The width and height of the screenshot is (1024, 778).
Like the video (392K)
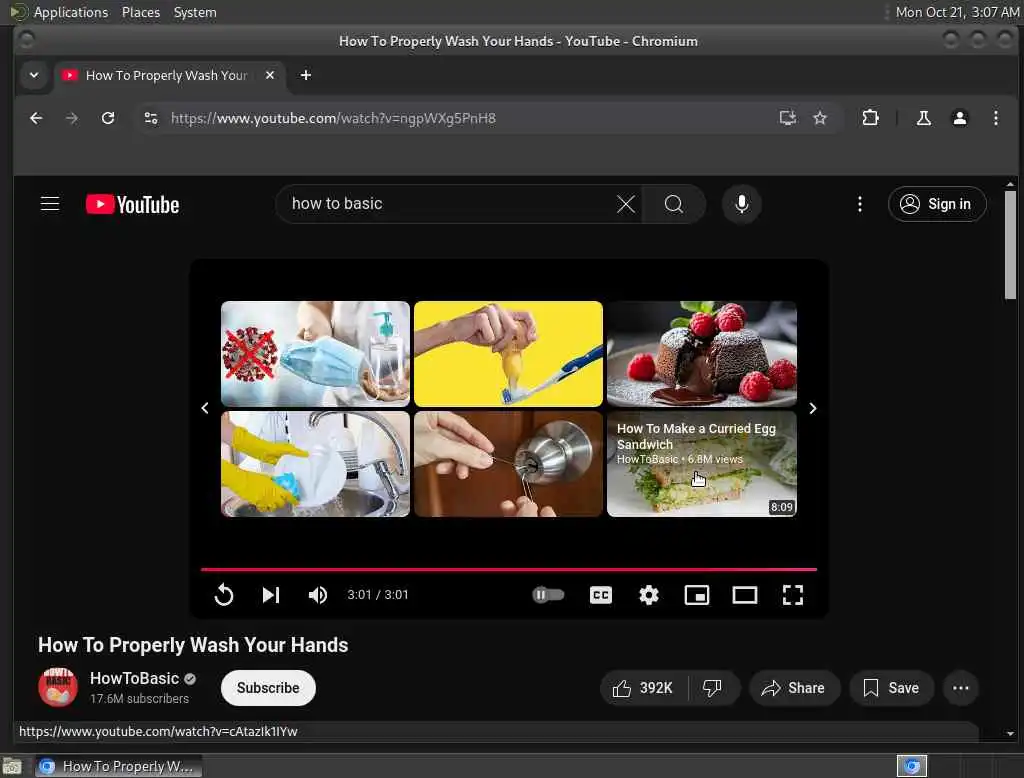click(x=643, y=688)
